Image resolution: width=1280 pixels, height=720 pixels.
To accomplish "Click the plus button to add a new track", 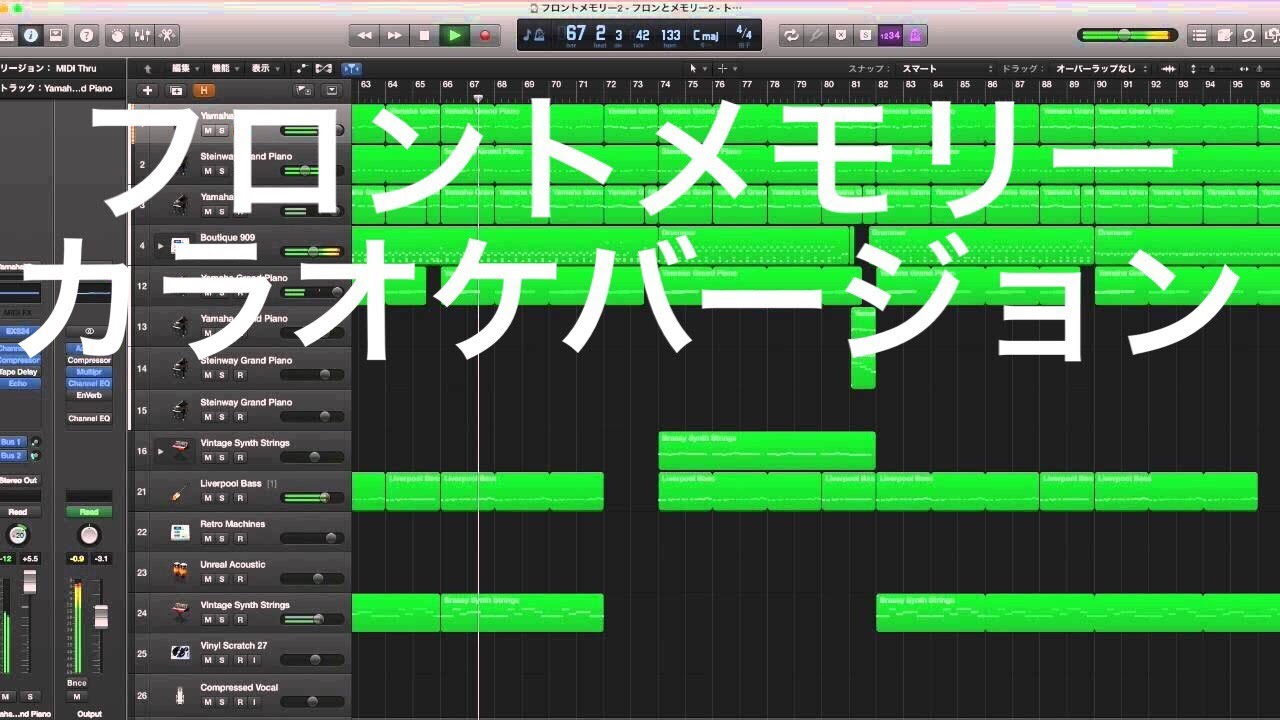I will 148,90.
